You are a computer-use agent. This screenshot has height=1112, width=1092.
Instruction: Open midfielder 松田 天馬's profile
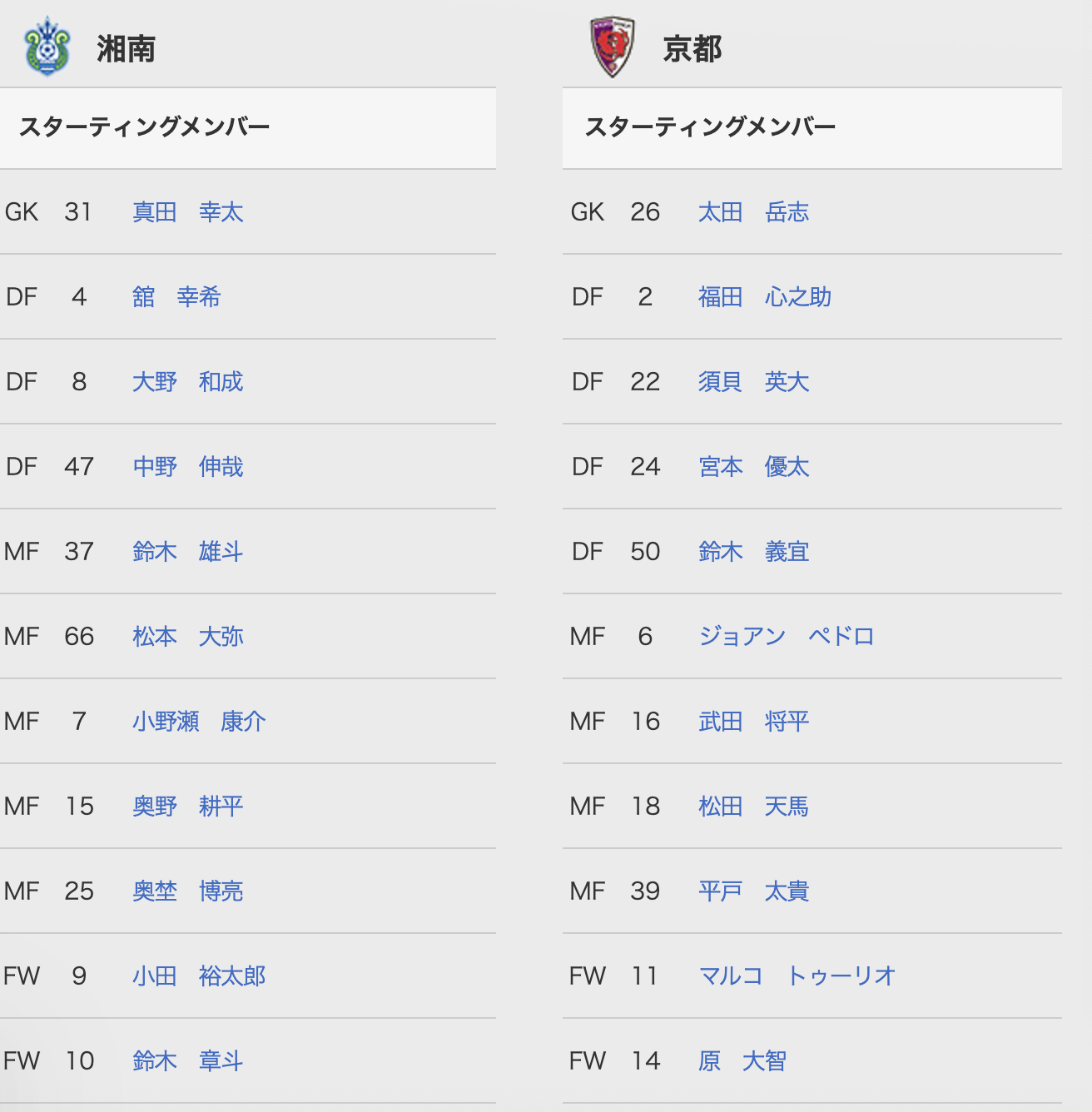point(753,807)
